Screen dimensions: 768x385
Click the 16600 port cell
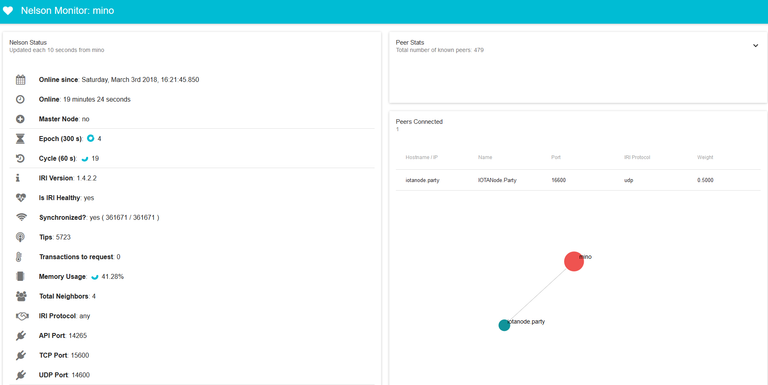point(558,180)
